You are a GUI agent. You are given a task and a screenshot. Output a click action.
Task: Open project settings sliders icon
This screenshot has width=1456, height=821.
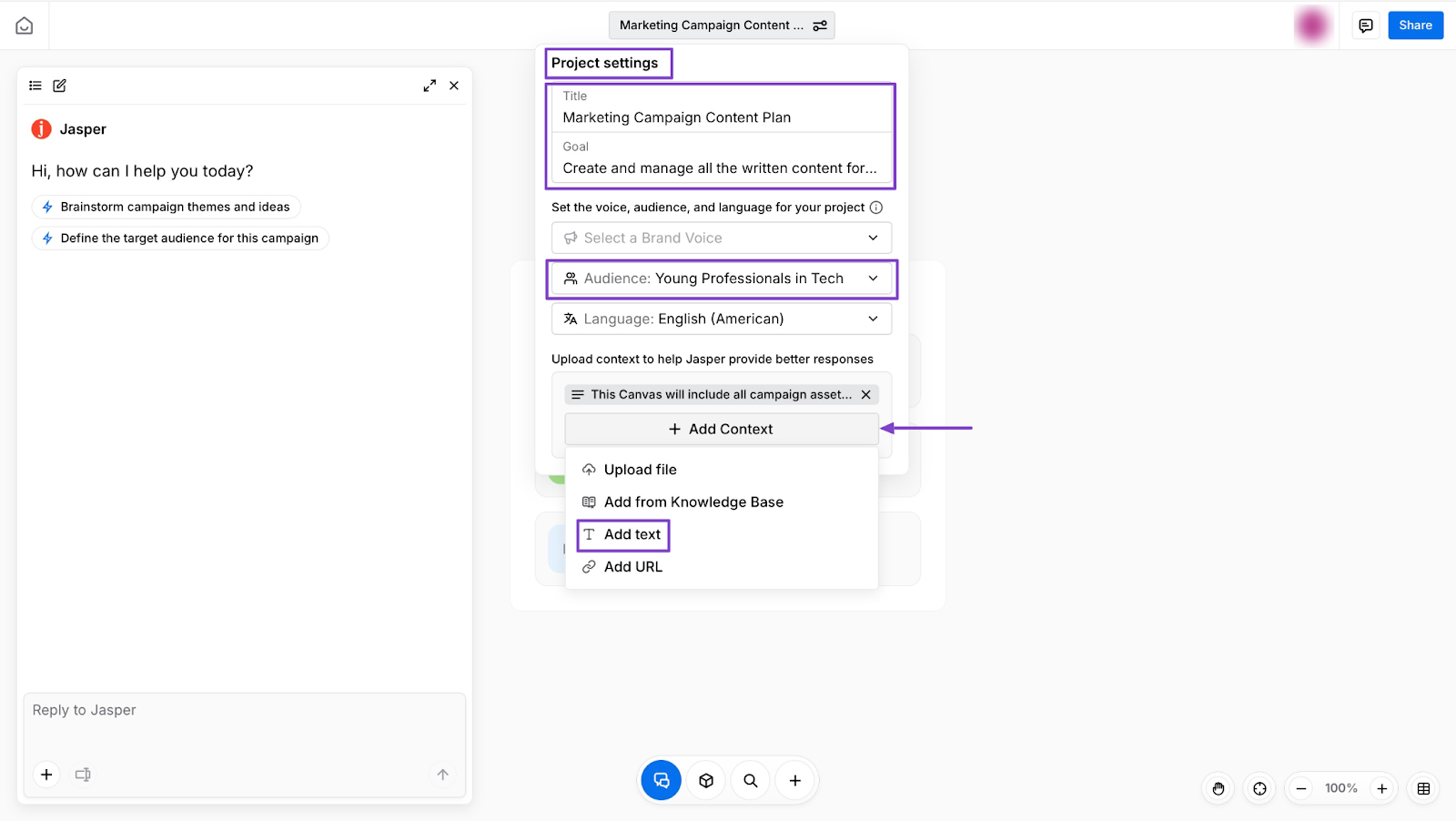pos(820,25)
